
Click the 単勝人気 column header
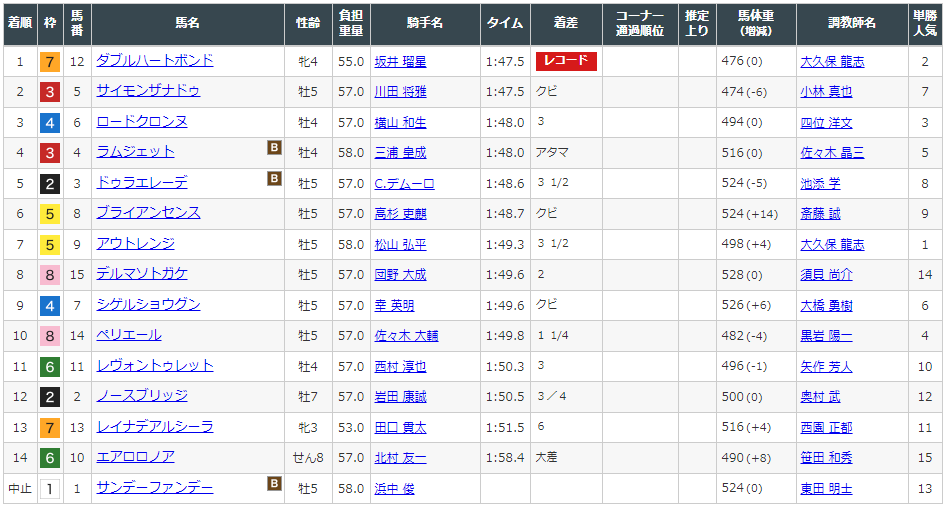925,22
